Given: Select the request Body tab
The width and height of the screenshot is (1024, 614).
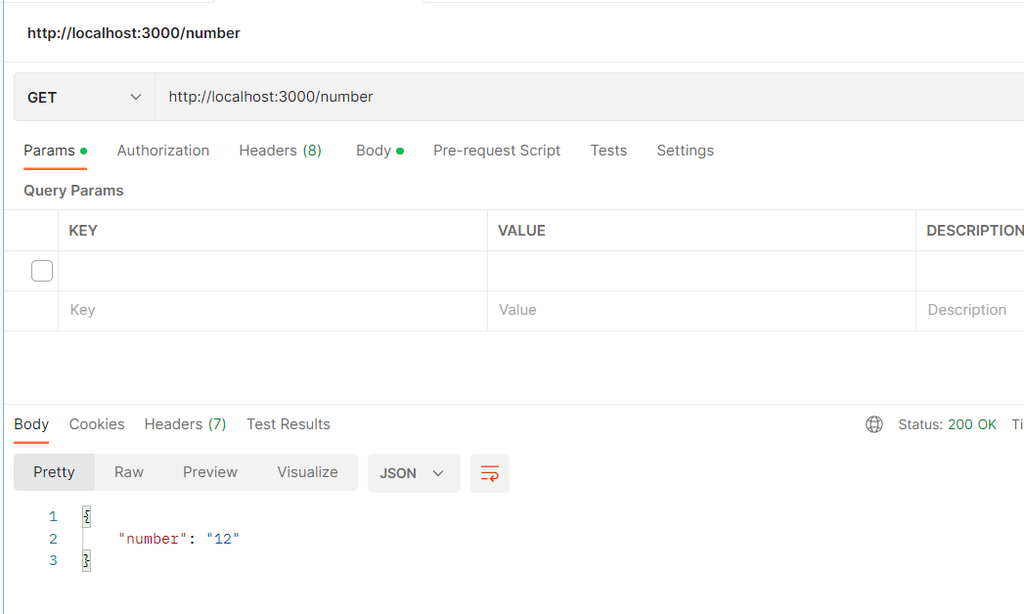Looking at the screenshot, I should pos(374,151).
